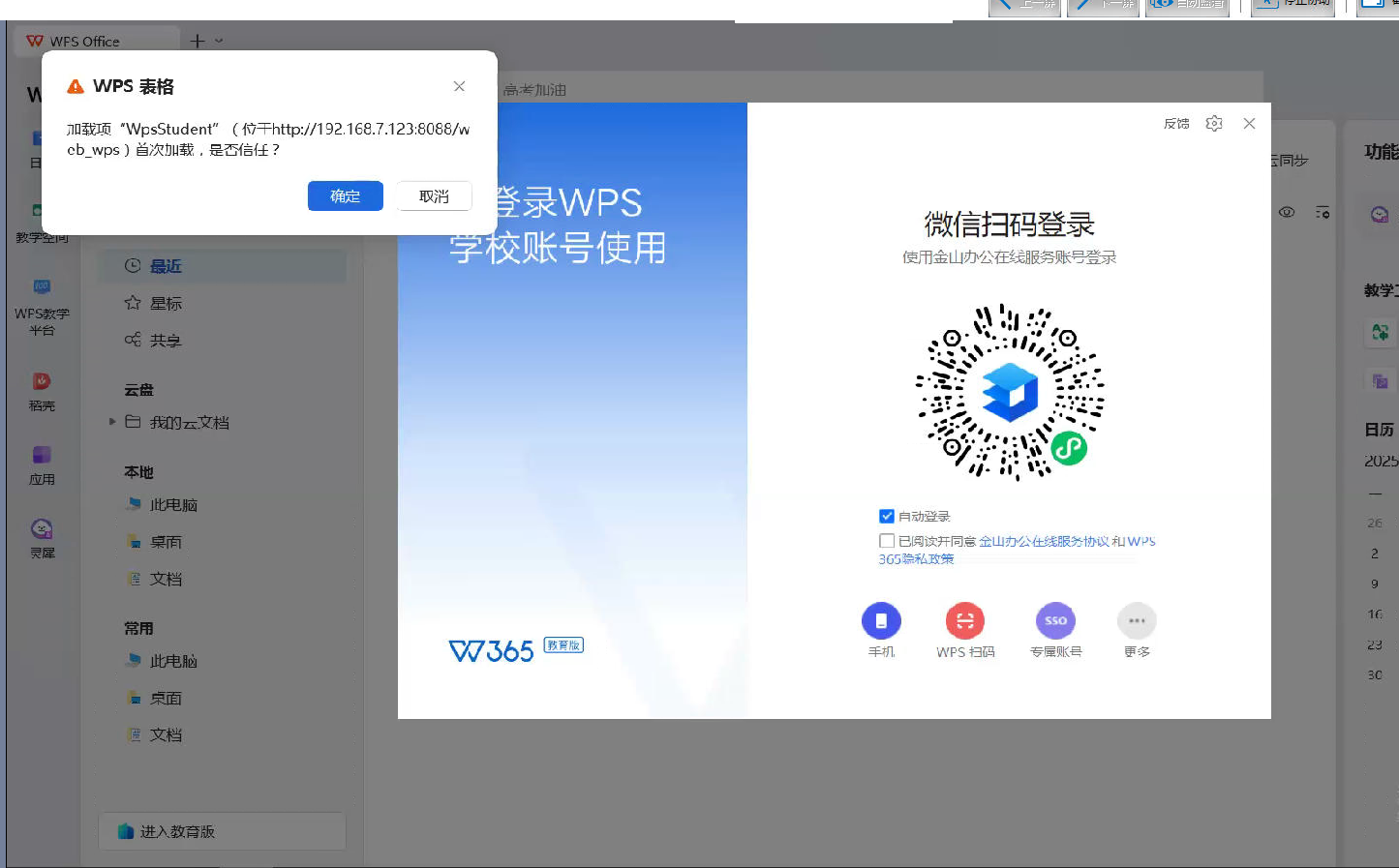Open 稻壳 in the left rail
The height and width of the screenshot is (868, 1399).
click(x=42, y=391)
